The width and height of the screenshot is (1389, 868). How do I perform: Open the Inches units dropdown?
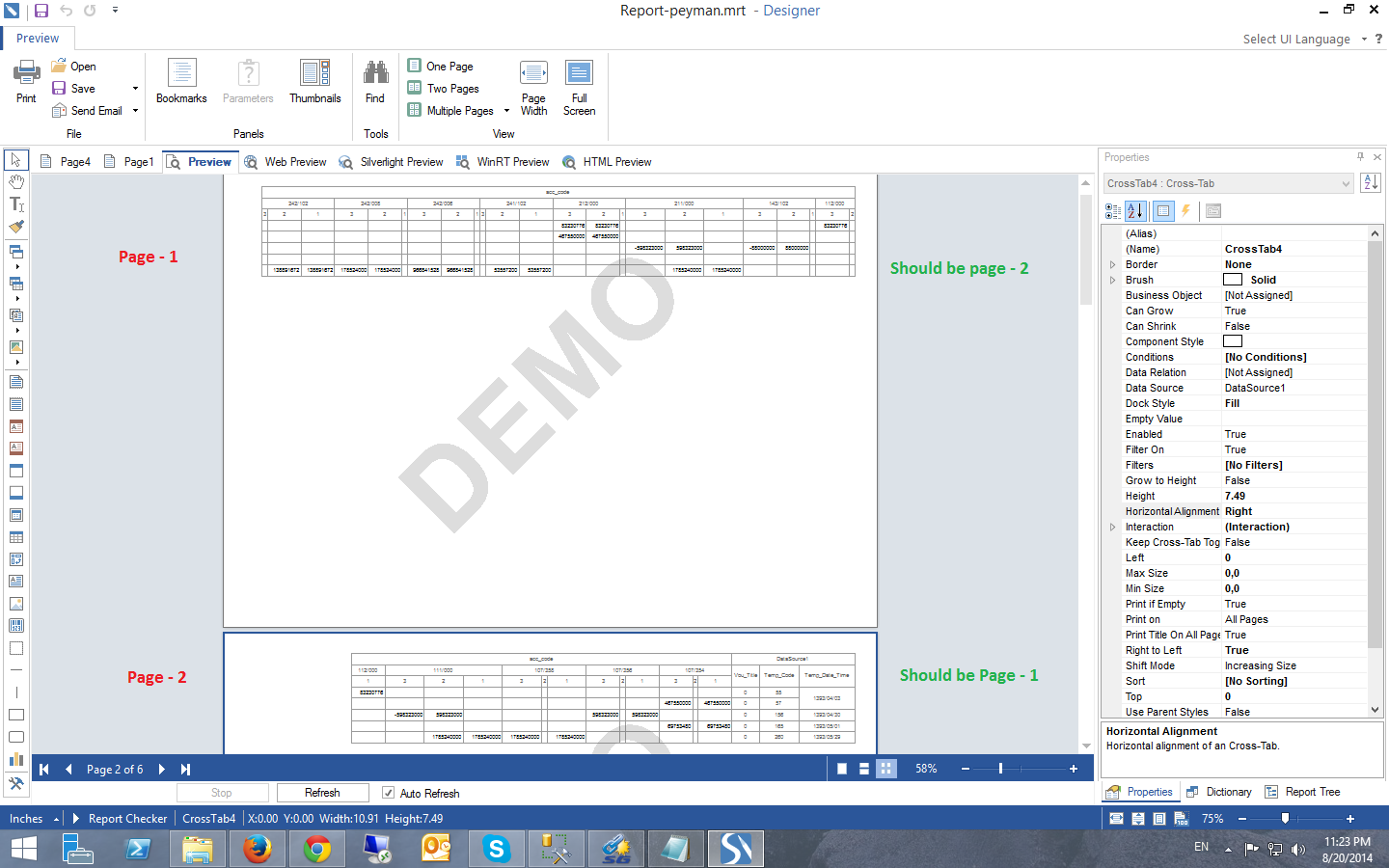[x=56, y=819]
